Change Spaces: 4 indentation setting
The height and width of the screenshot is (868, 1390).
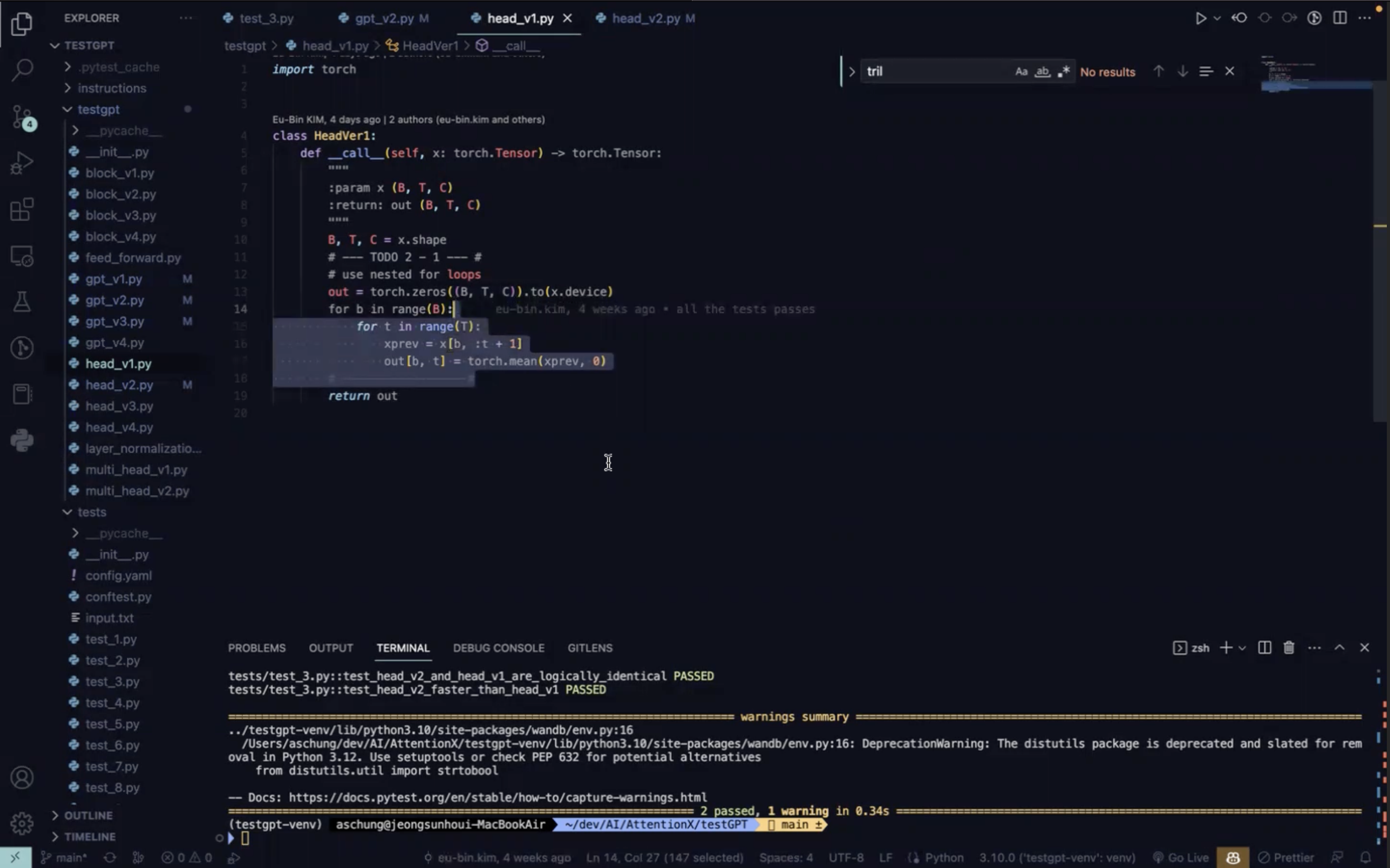(x=786, y=857)
